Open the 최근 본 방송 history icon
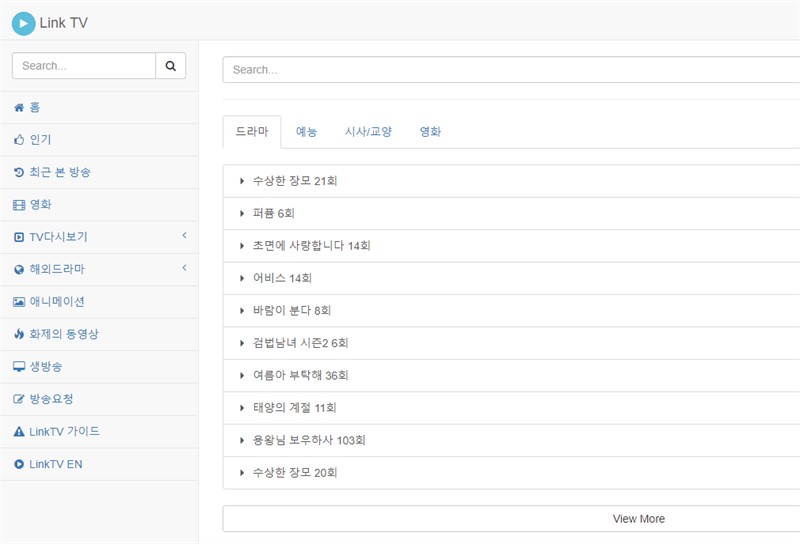Screen dimensions: 800x544 (19, 173)
